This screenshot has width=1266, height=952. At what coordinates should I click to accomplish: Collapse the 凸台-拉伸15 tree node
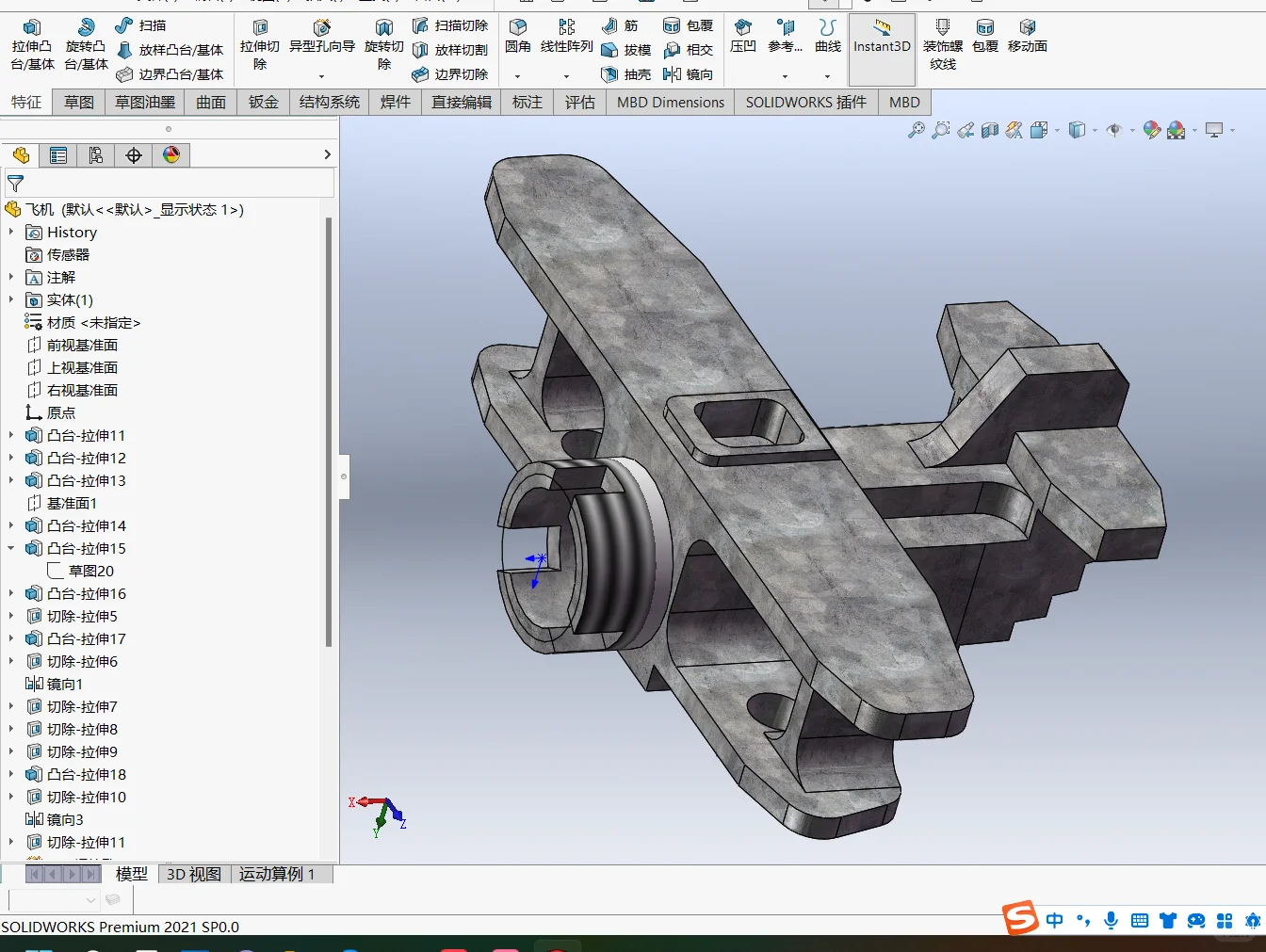[x=11, y=548]
